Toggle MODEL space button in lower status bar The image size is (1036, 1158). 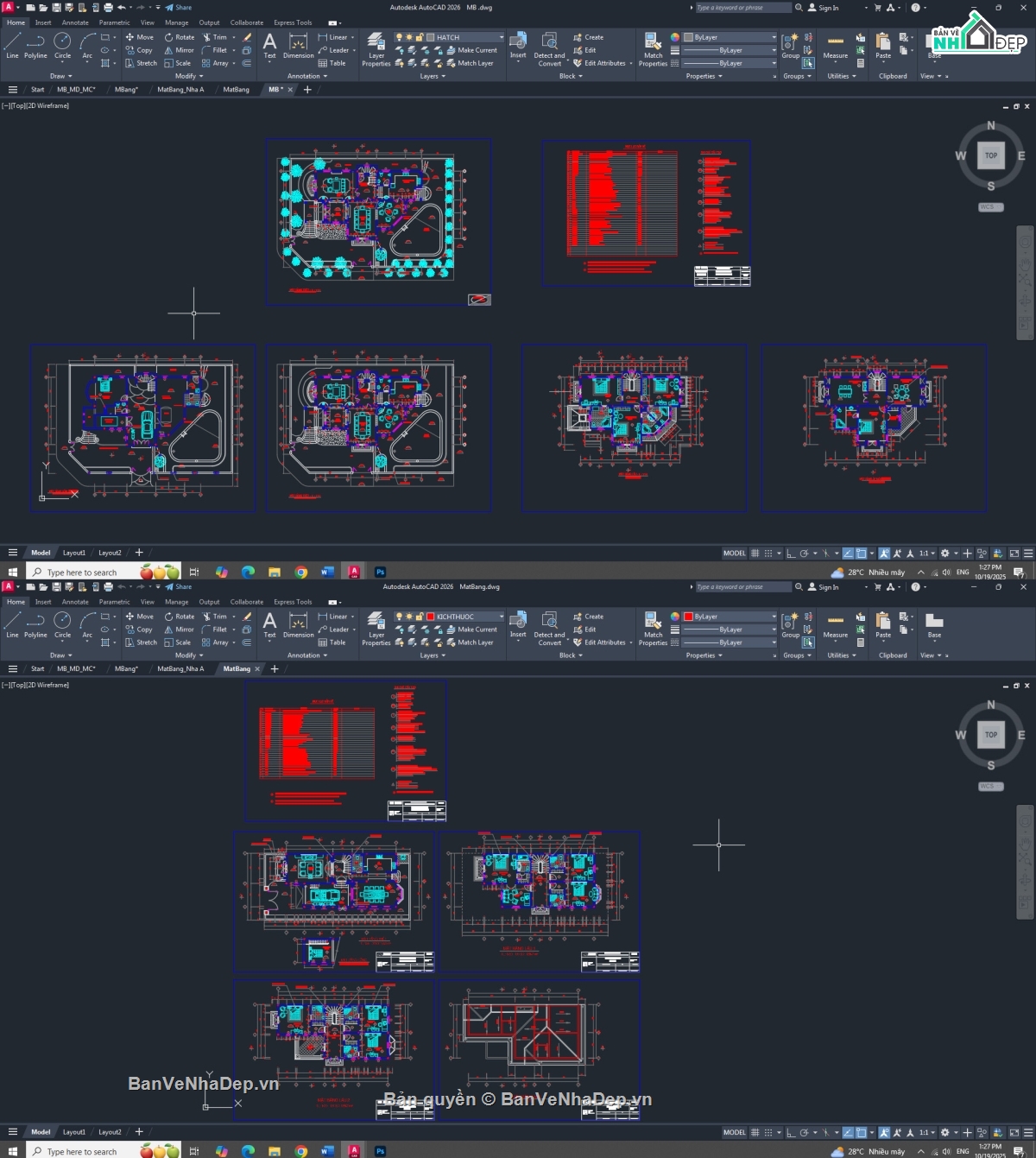coord(734,1132)
